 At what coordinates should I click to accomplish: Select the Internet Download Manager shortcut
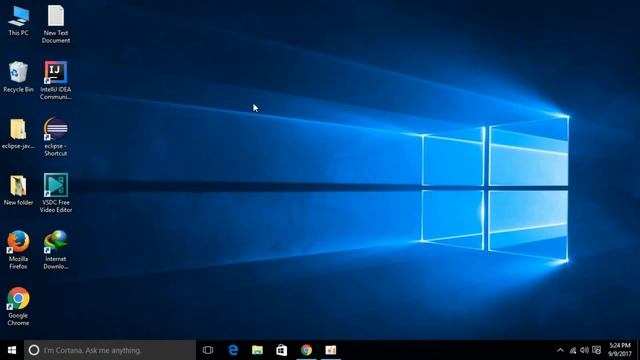(56, 250)
